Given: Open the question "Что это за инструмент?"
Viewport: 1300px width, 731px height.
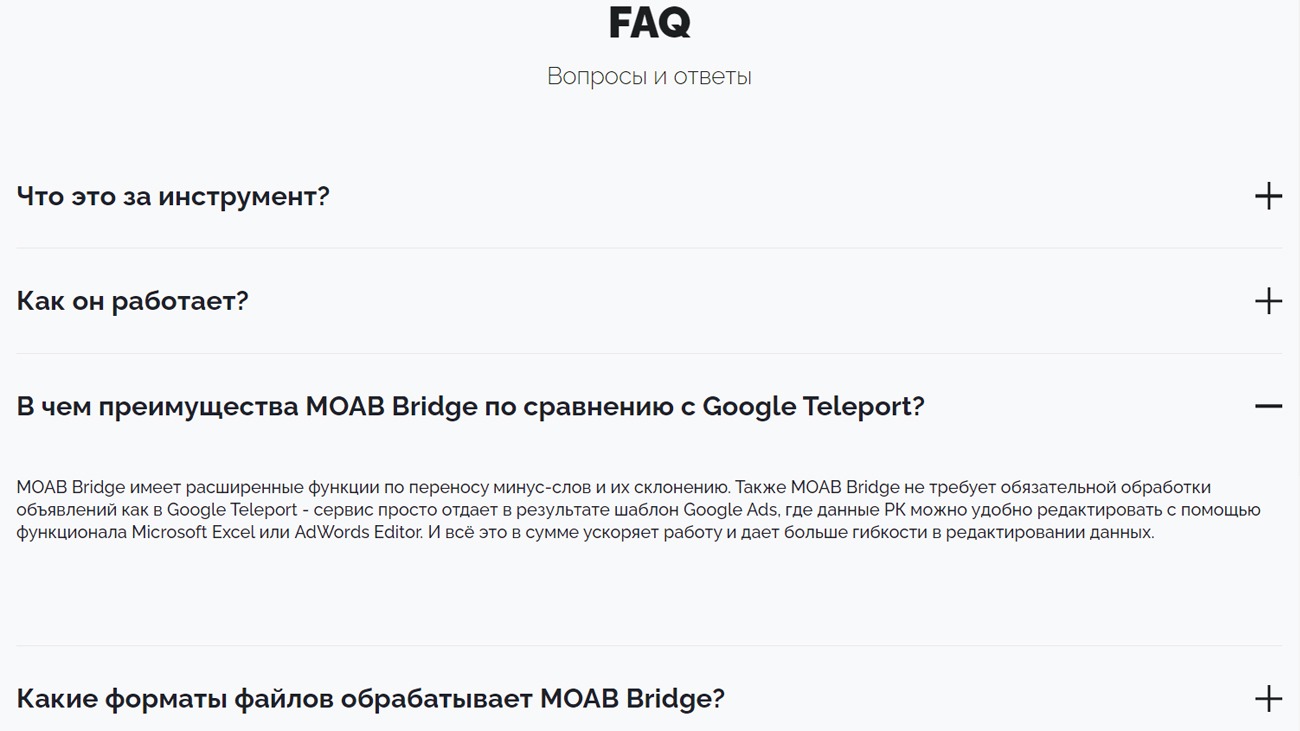Looking at the screenshot, I should (x=173, y=196).
